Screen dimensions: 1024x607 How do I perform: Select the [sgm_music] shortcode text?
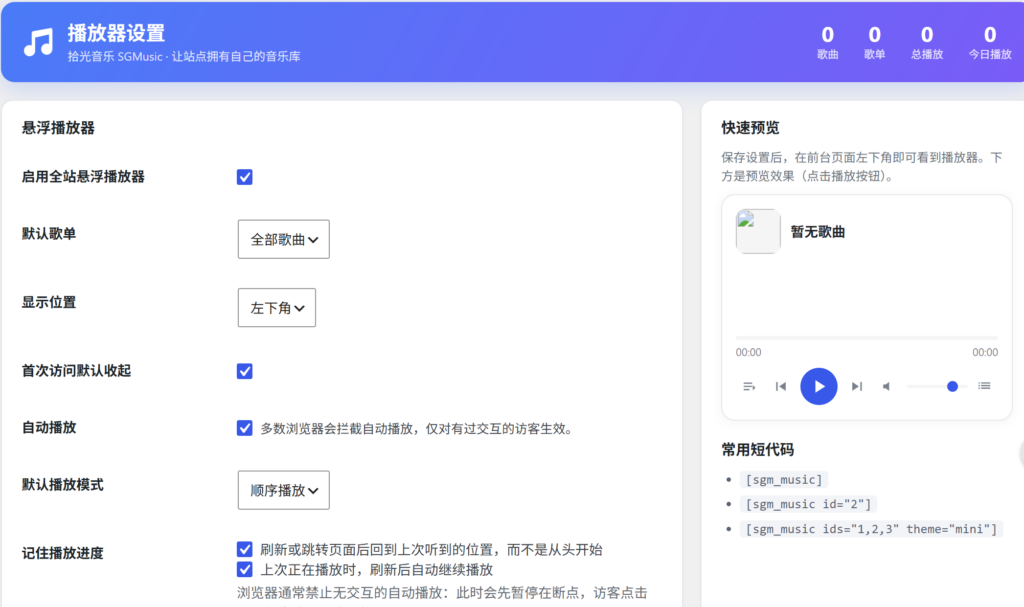click(784, 480)
